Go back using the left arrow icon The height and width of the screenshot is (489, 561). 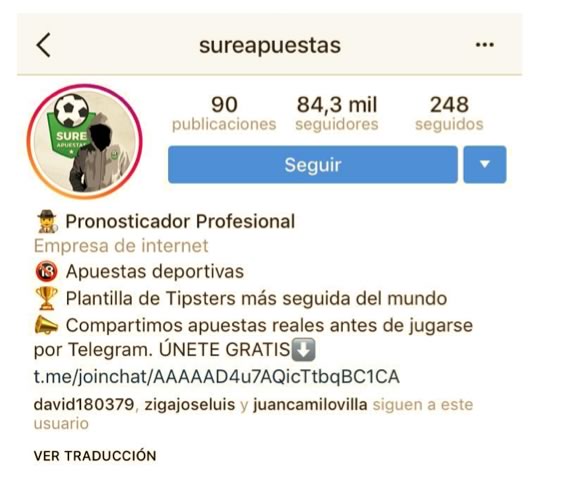tap(43, 45)
